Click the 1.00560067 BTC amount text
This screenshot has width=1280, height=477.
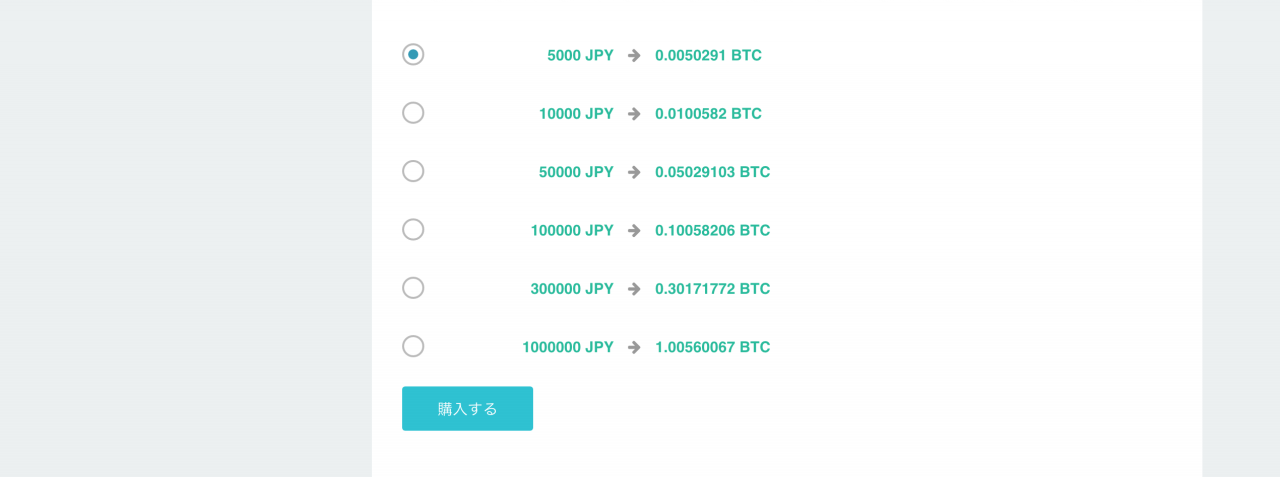click(x=712, y=347)
